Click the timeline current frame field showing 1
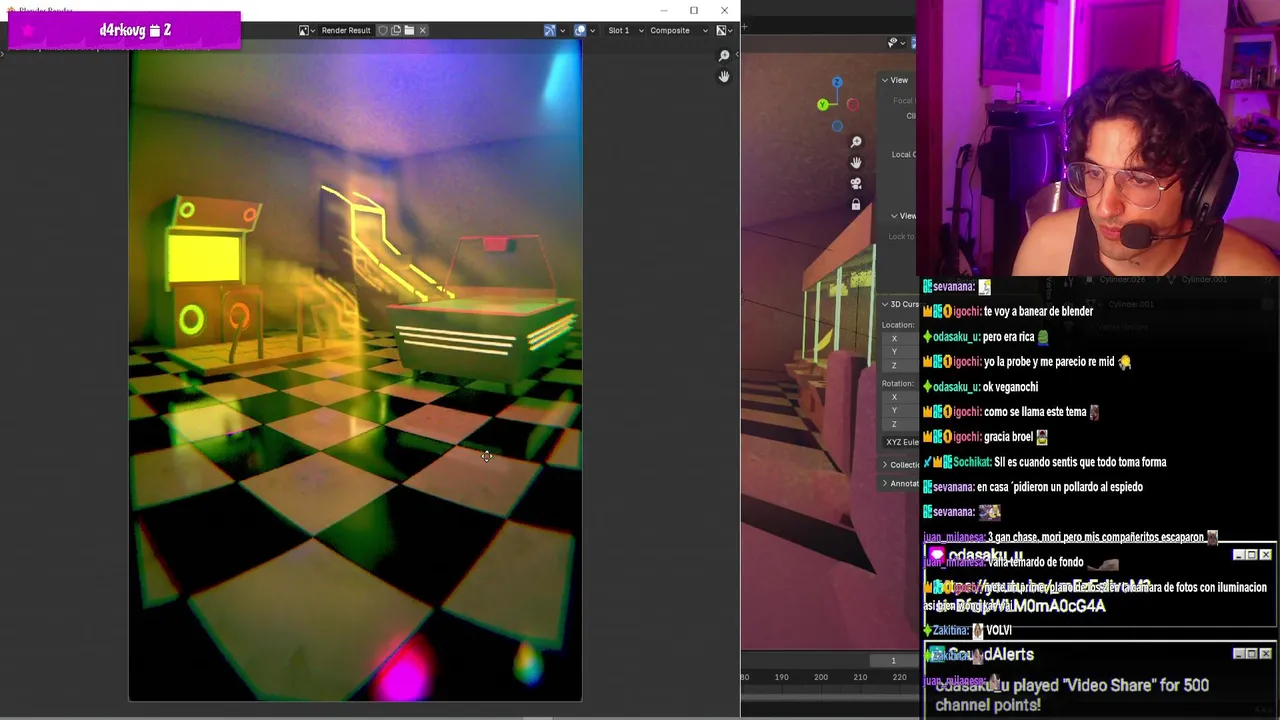The width and height of the screenshot is (1280, 720). (x=893, y=660)
